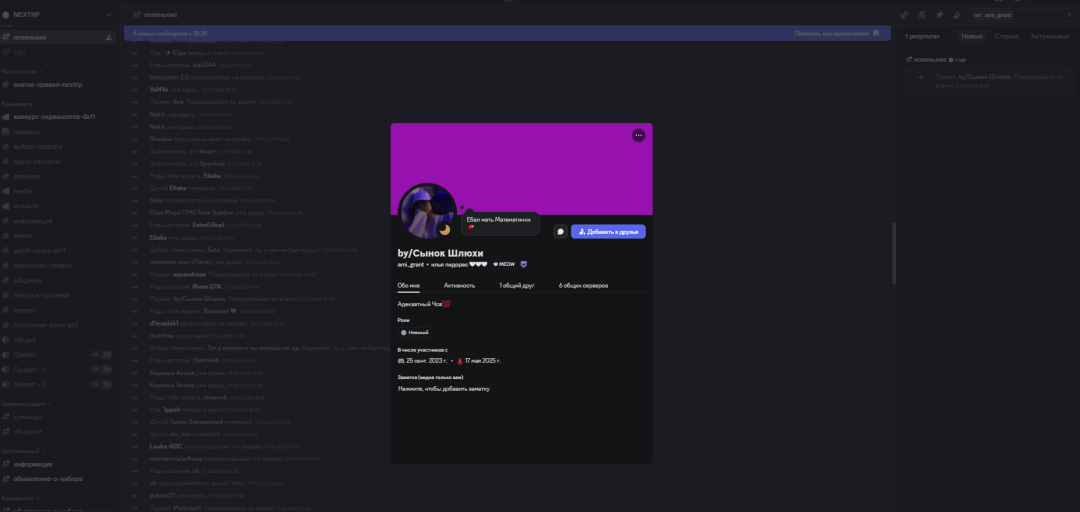This screenshot has height=512, width=1080.
Task: Open the three-dots profile options menu
Action: (638, 135)
